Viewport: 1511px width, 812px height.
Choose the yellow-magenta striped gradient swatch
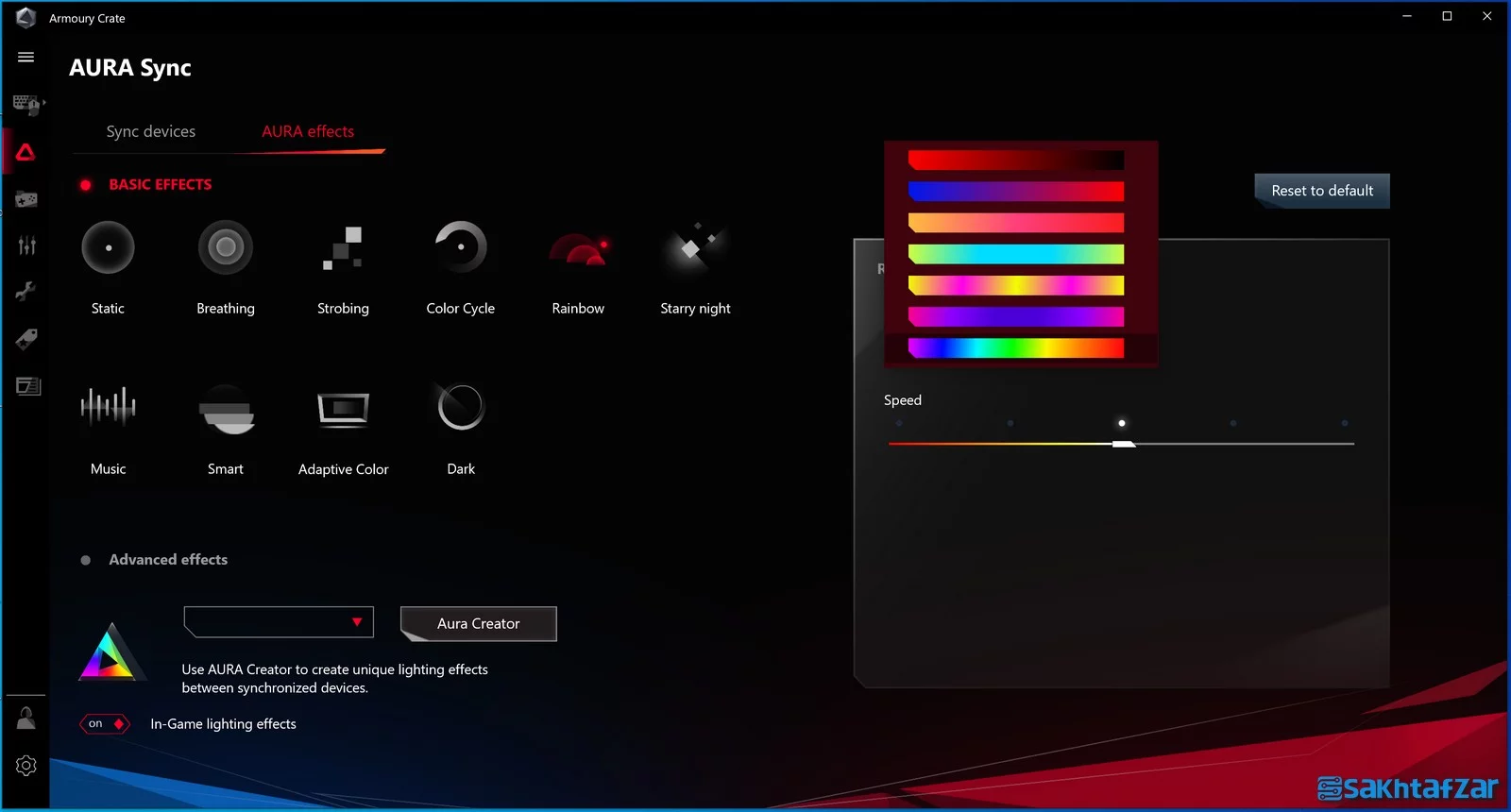(1016, 285)
